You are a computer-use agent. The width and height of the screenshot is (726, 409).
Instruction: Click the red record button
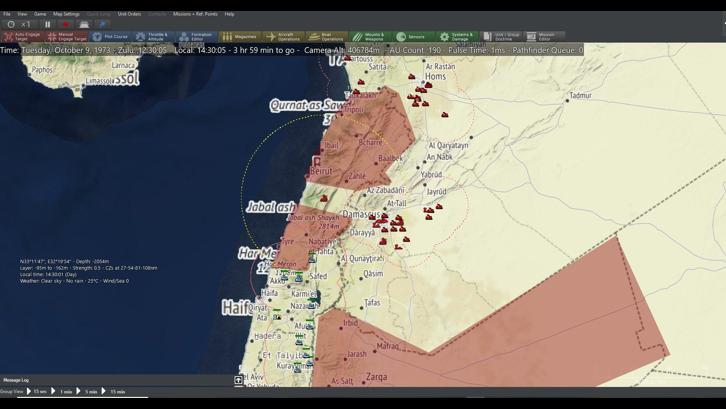[x=66, y=24]
